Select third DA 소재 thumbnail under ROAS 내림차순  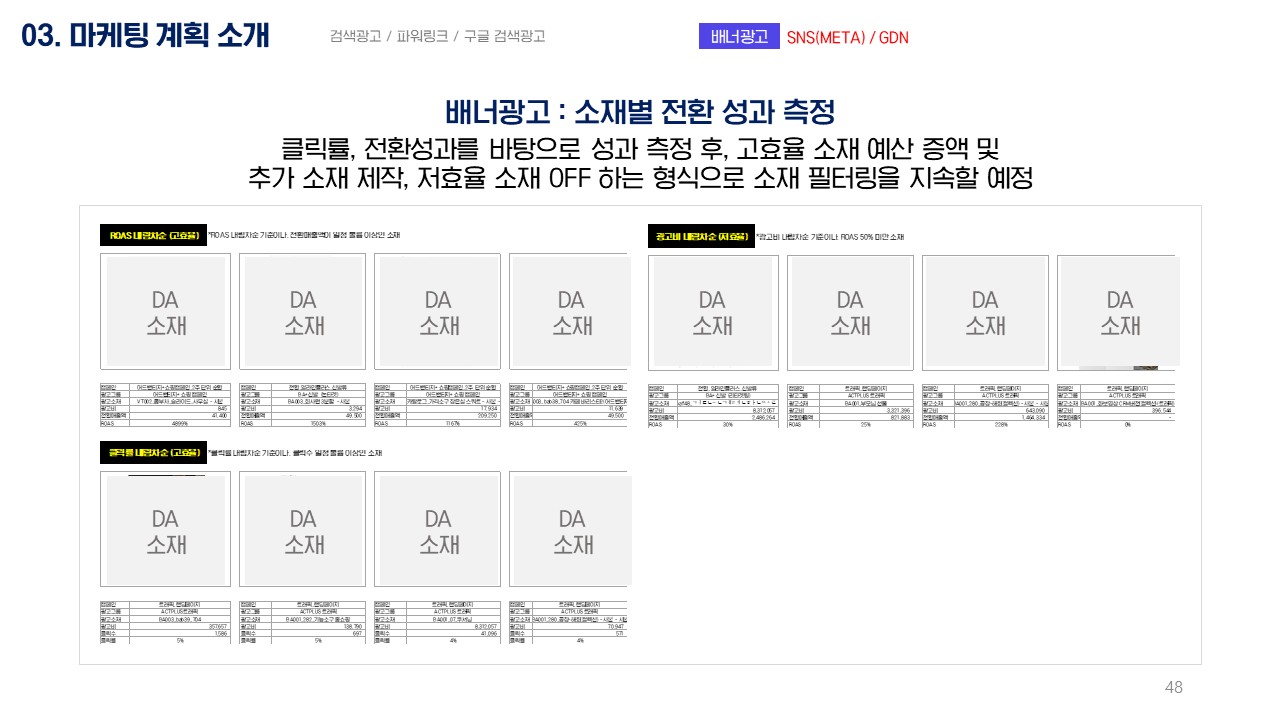tap(438, 311)
